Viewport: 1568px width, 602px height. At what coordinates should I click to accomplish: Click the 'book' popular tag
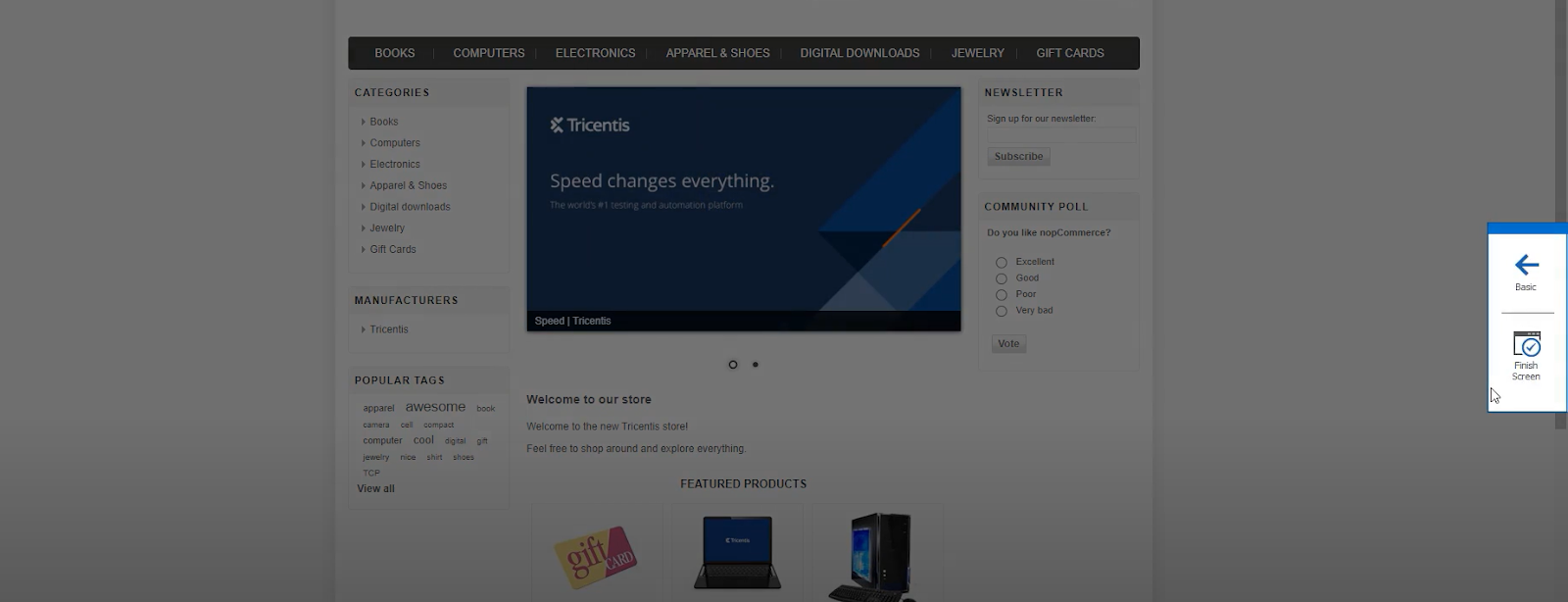point(486,409)
